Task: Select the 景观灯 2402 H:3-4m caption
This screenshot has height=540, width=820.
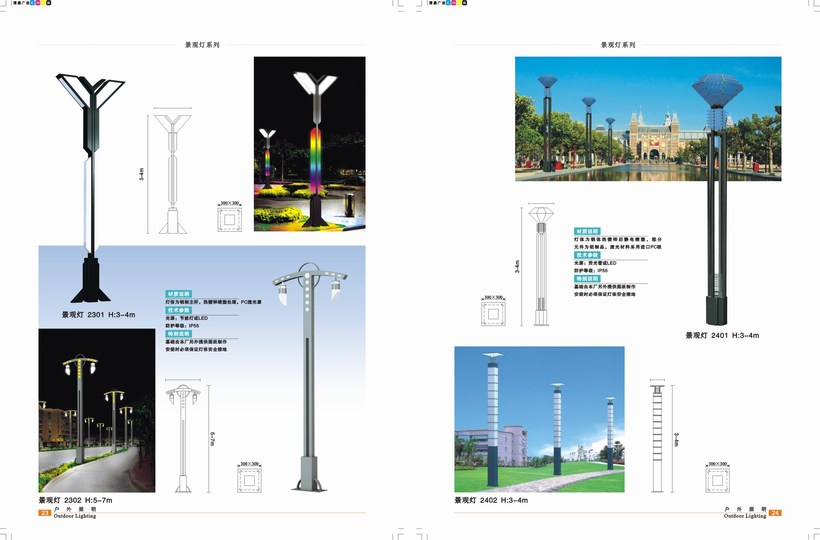Action: [x=490, y=499]
